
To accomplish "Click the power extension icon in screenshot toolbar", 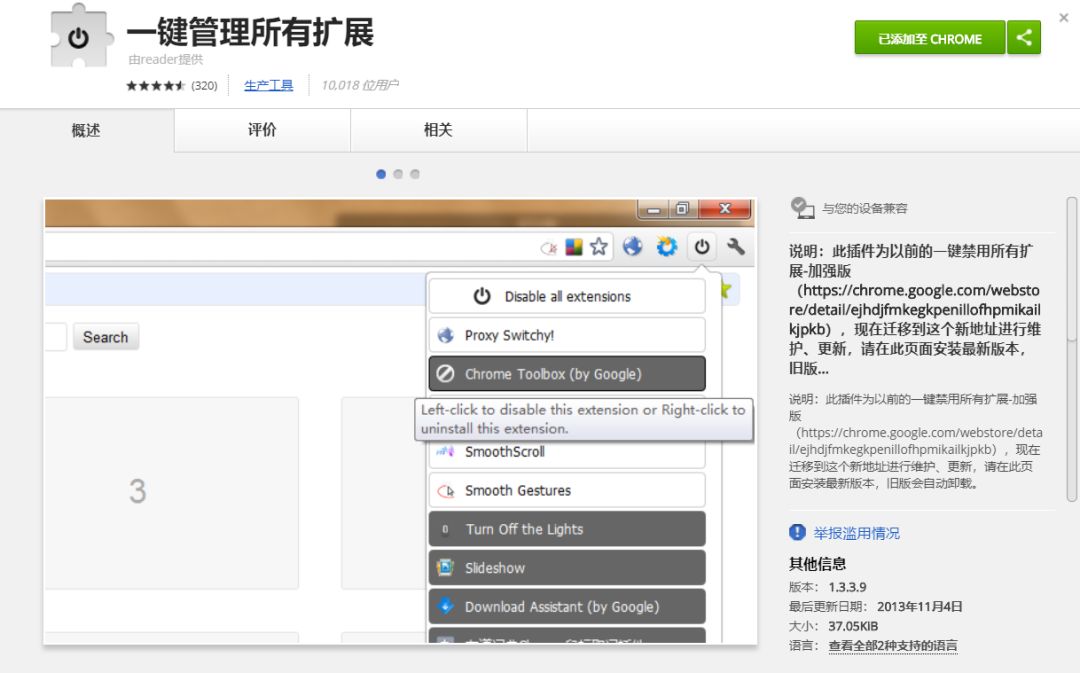I will click(x=702, y=247).
